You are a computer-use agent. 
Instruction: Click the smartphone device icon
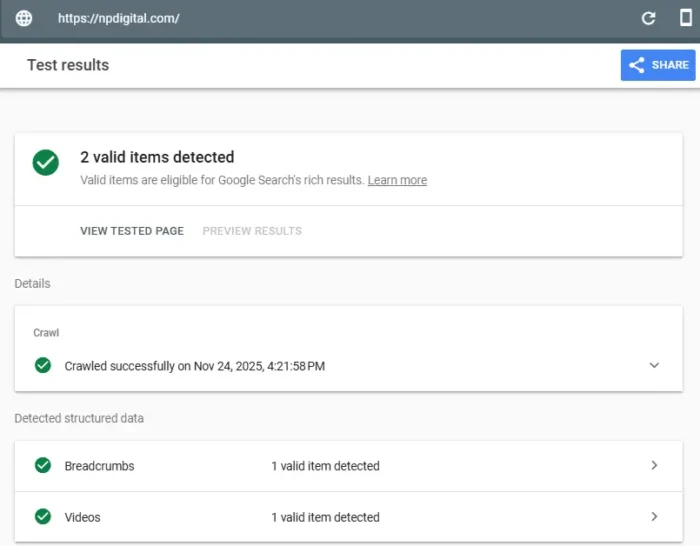(x=686, y=18)
